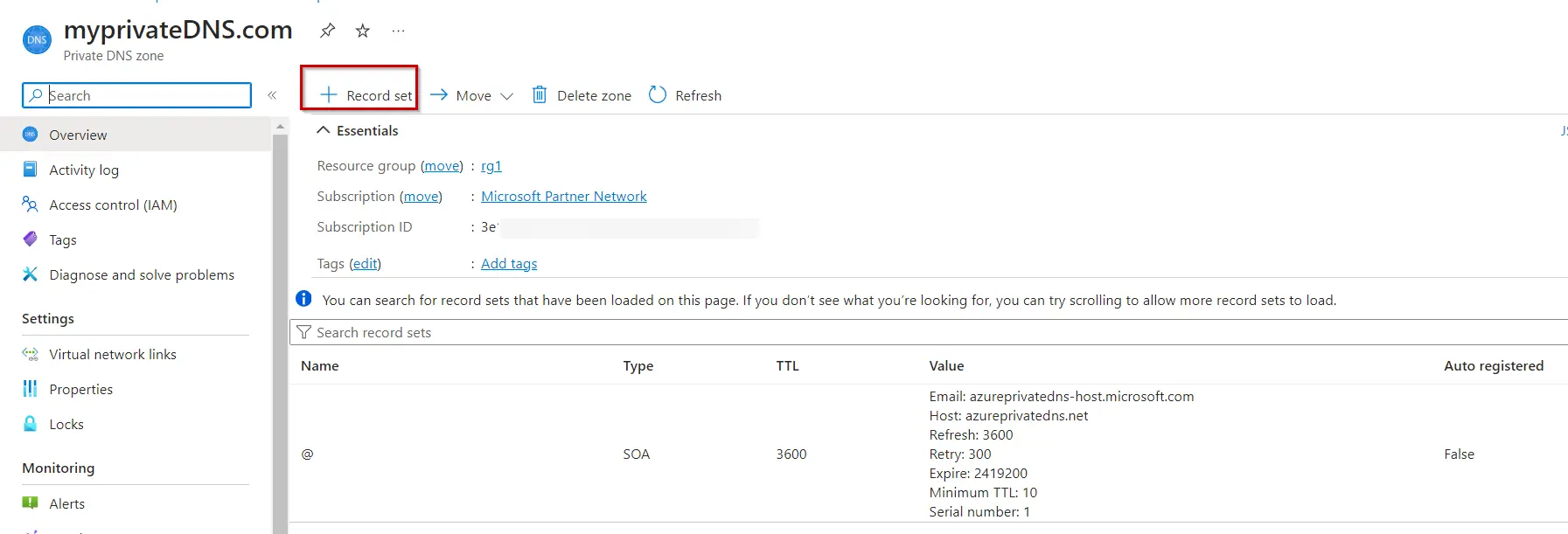Open Tags from the sidebar
This screenshot has height=534, width=1568.
click(63, 239)
